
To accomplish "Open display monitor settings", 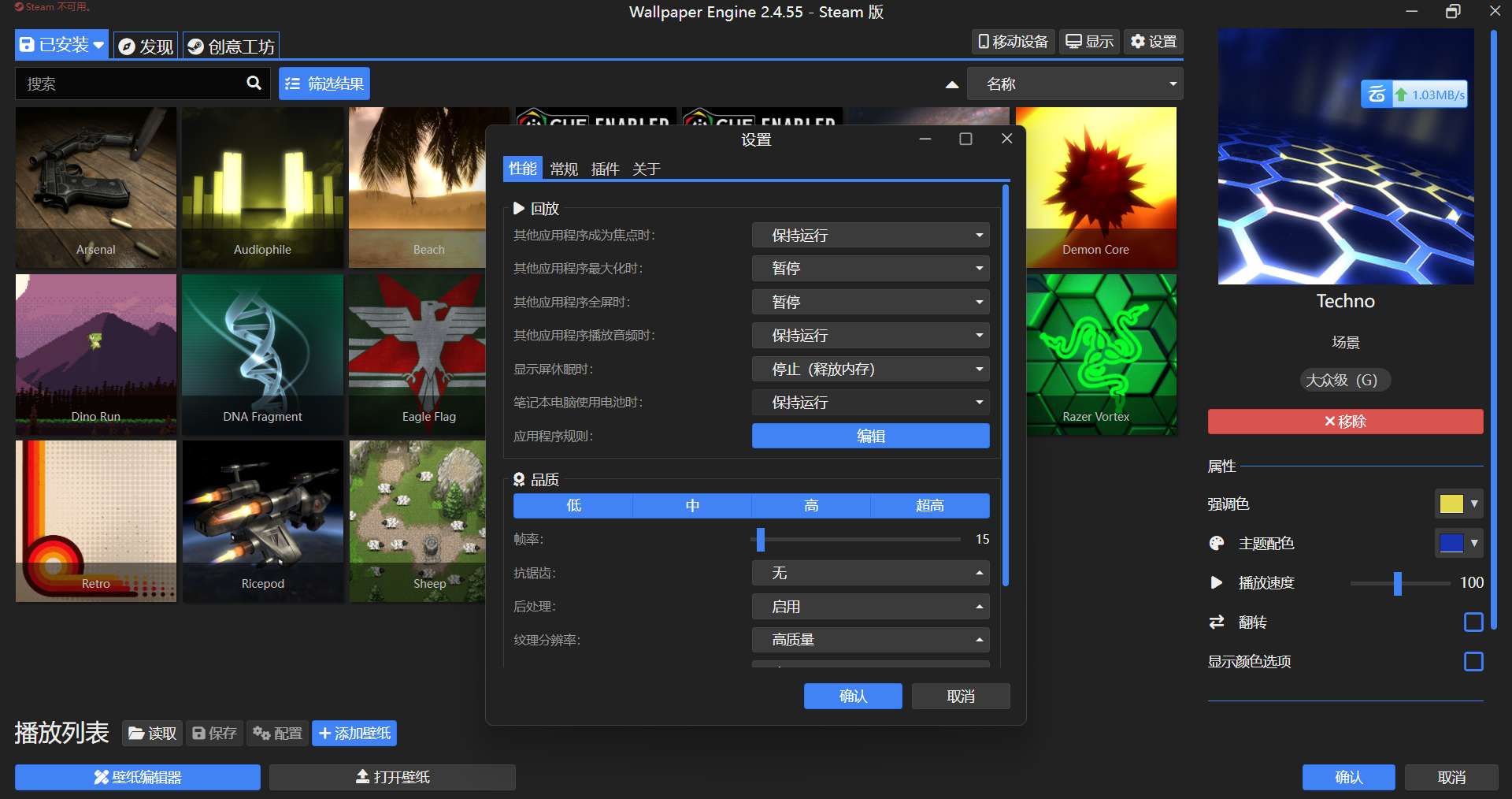I will pos(1090,42).
